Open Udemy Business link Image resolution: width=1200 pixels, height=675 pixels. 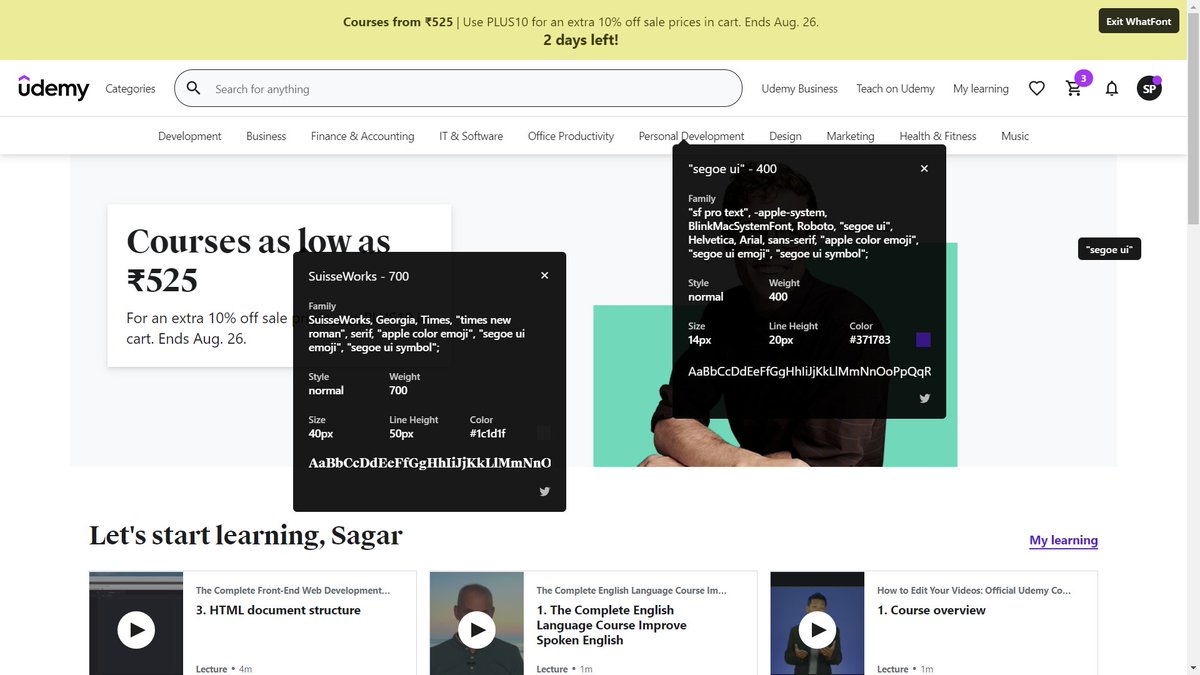pos(799,89)
